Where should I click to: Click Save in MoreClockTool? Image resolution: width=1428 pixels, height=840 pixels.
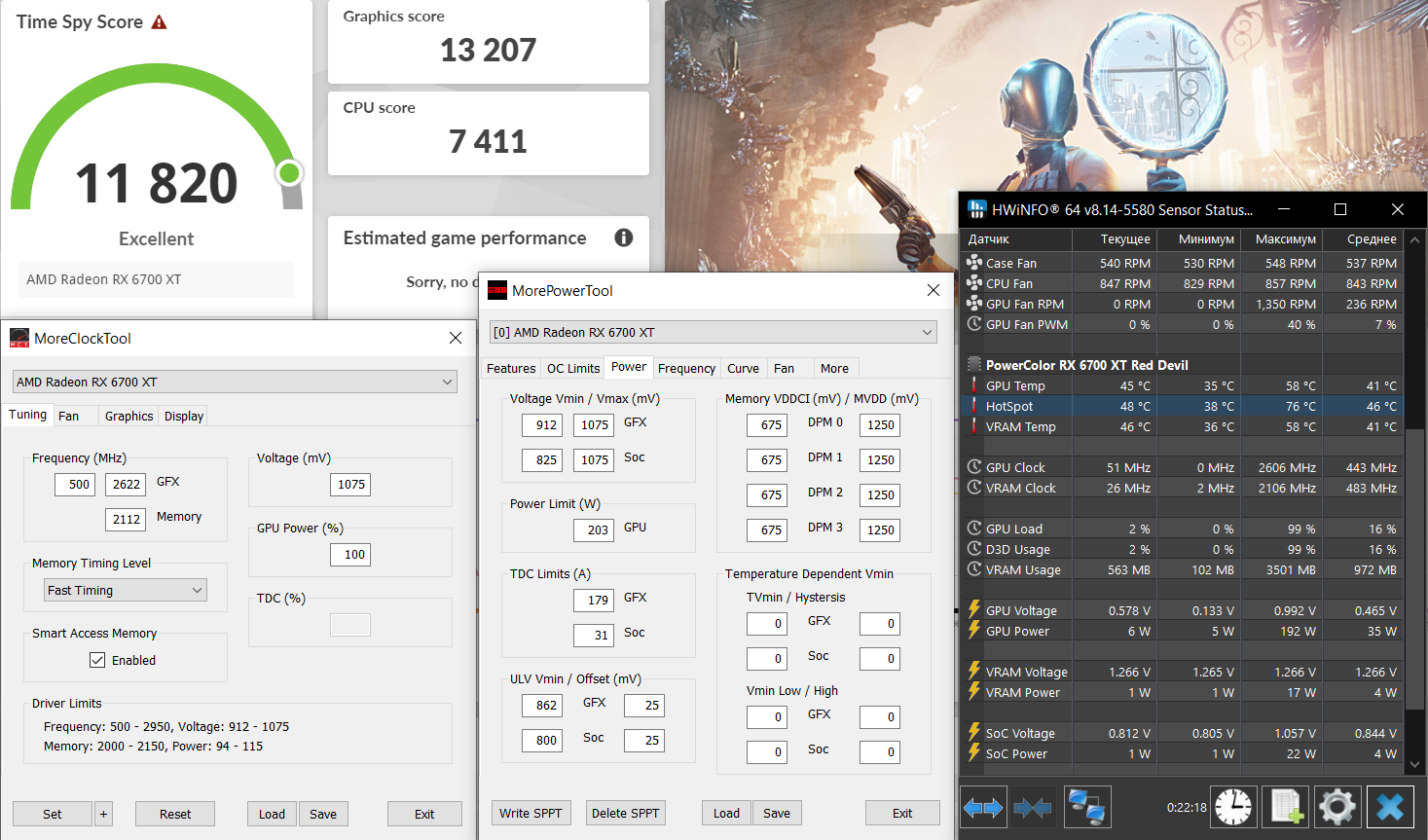(323, 814)
